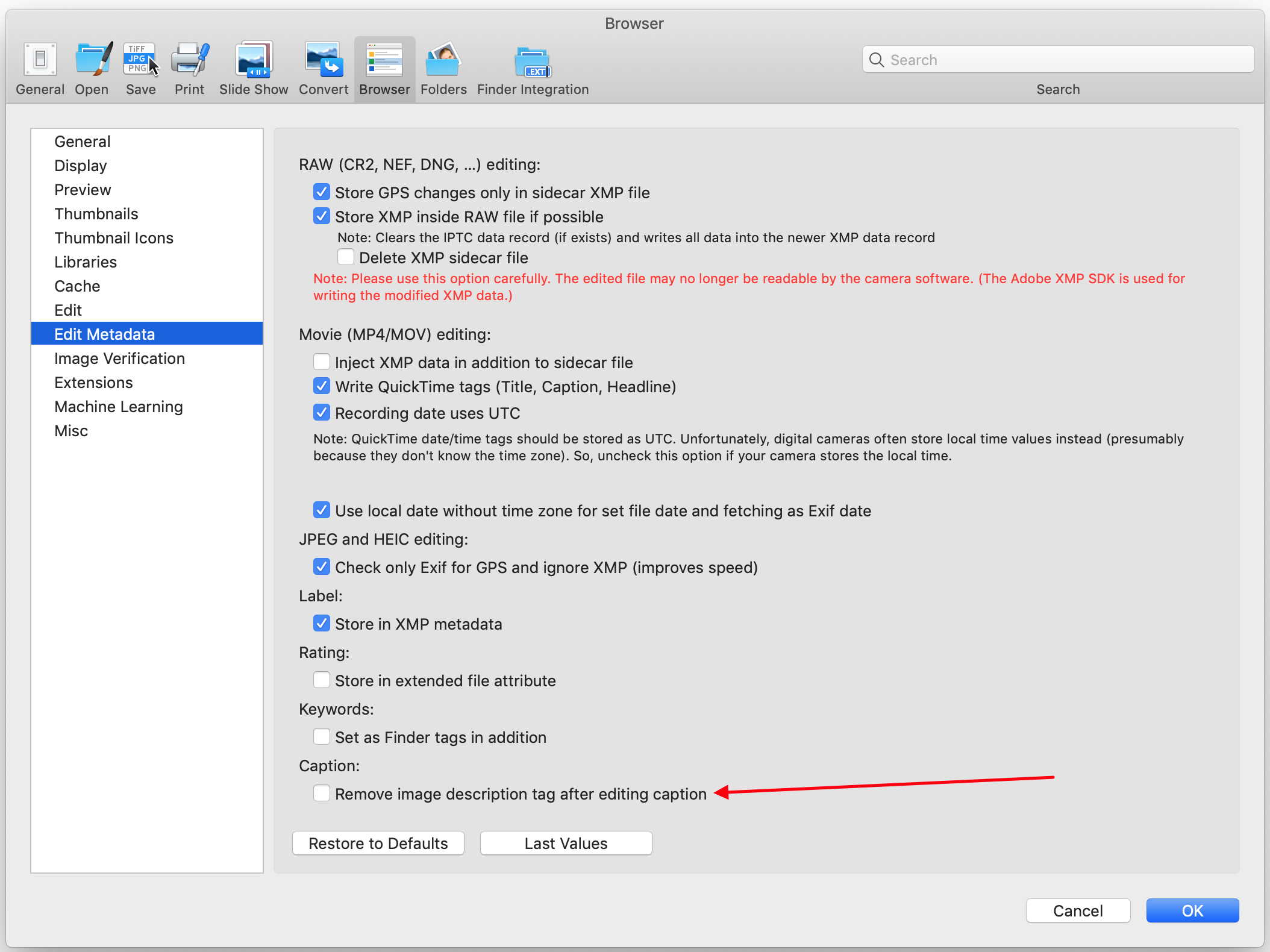Select Edit Metadata from sidebar
Image resolution: width=1270 pixels, height=952 pixels.
[x=104, y=334]
